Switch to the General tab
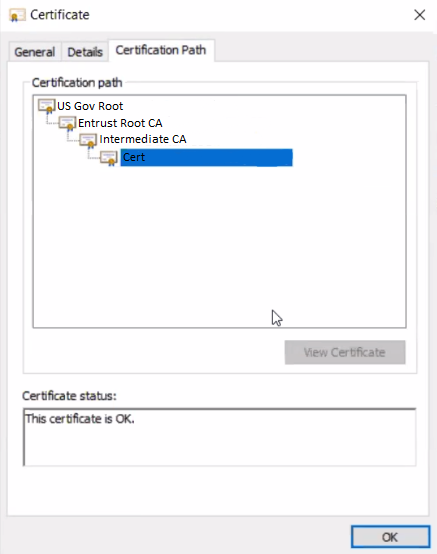 coord(35,52)
